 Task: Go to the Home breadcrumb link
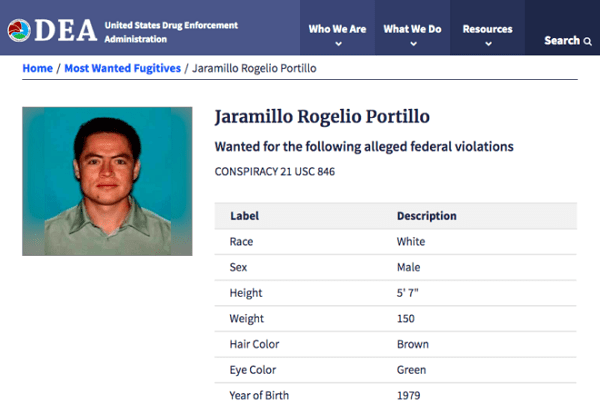click(x=38, y=68)
